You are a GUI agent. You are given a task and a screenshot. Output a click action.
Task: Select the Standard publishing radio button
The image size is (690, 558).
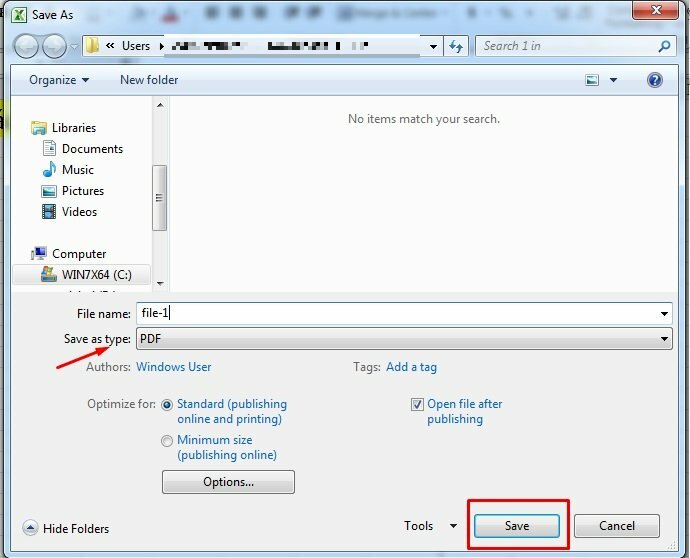click(x=167, y=405)
